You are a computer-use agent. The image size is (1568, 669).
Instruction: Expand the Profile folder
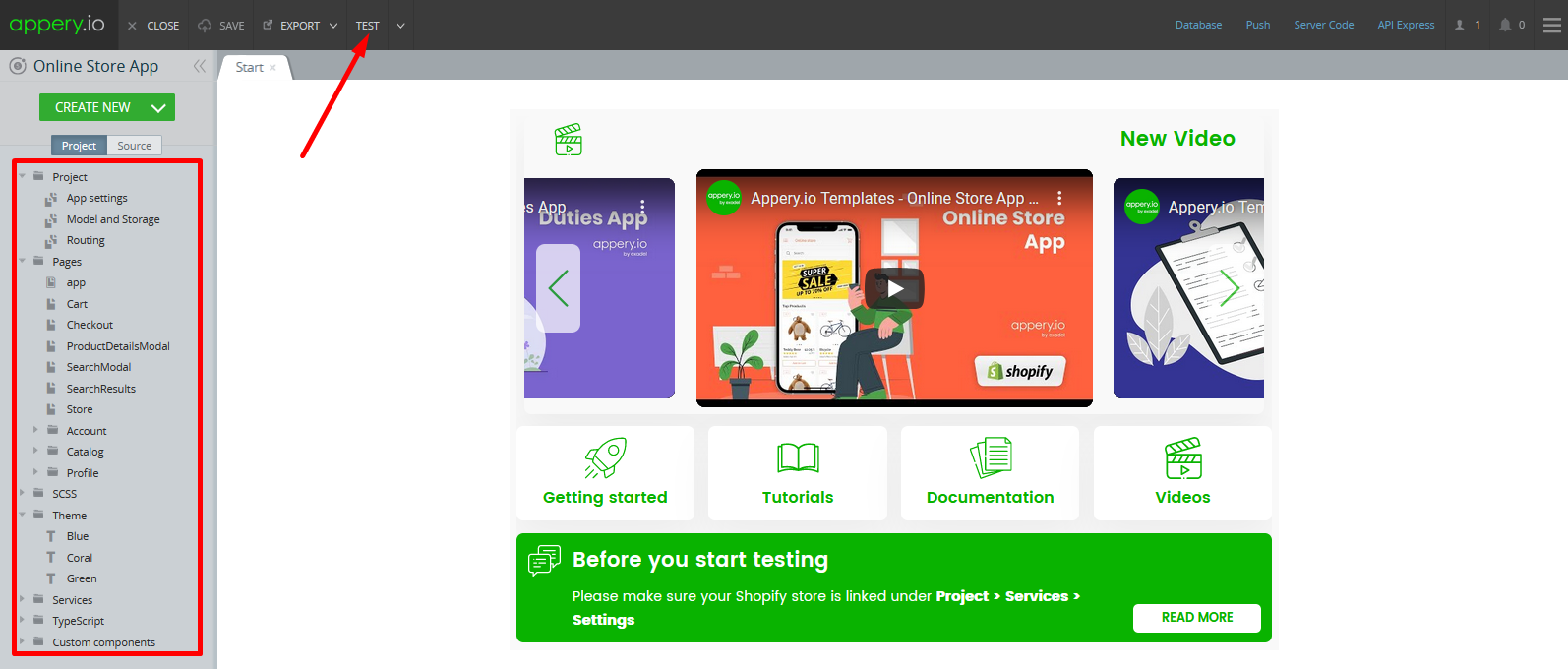tap(35, 473)
